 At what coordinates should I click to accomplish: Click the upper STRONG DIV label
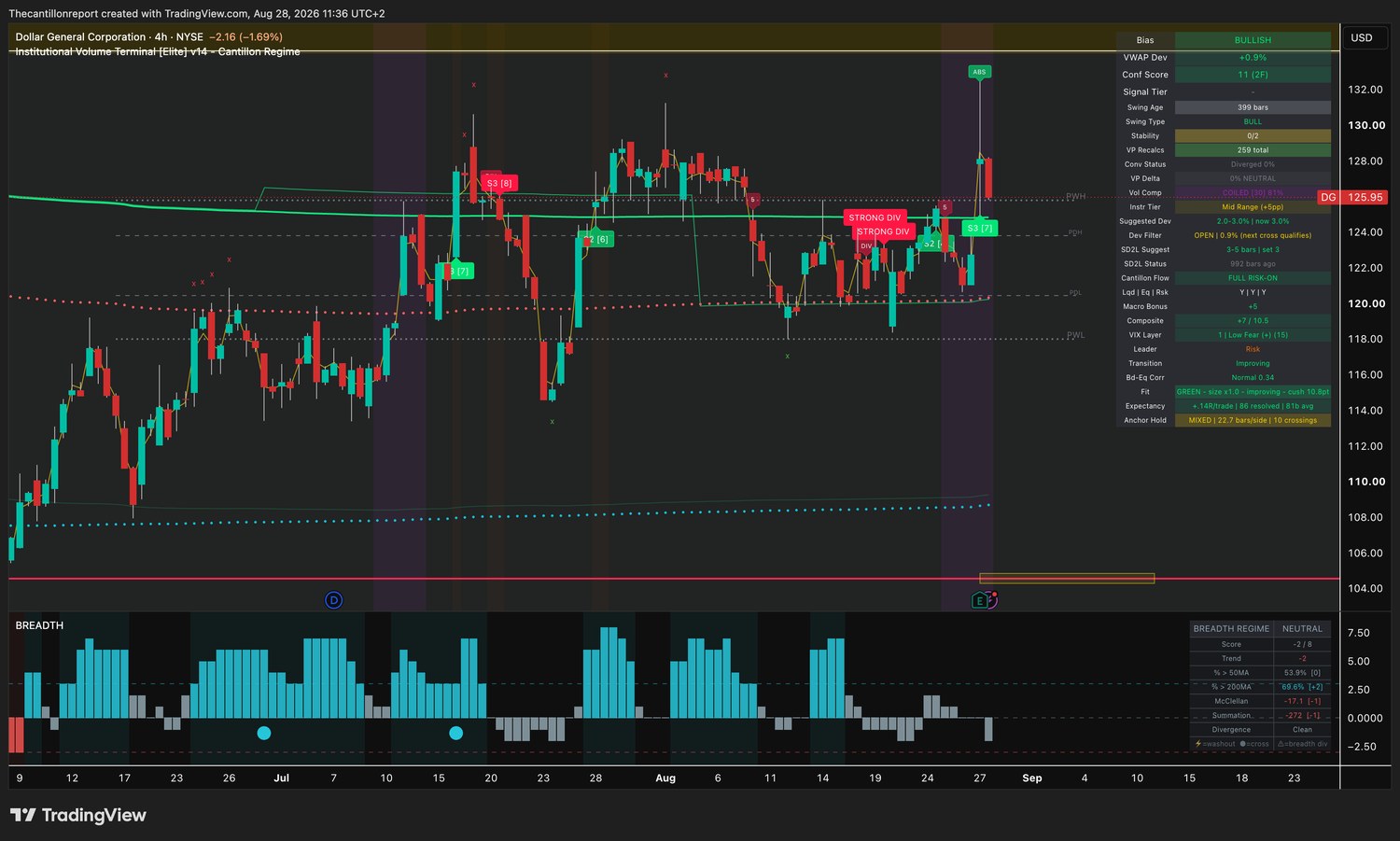click(x=875, y=217)
